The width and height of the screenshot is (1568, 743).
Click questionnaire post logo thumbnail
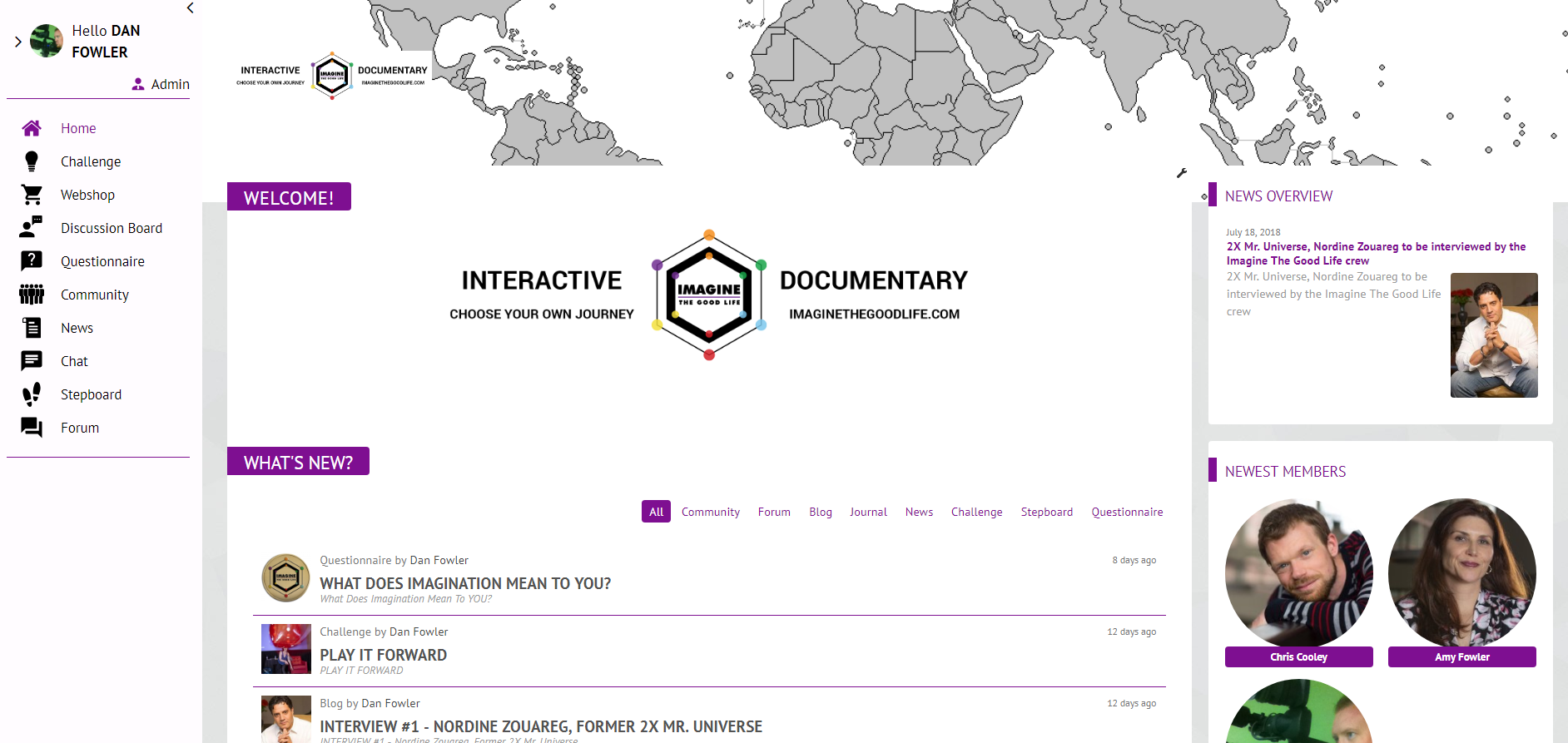point(285,577)
